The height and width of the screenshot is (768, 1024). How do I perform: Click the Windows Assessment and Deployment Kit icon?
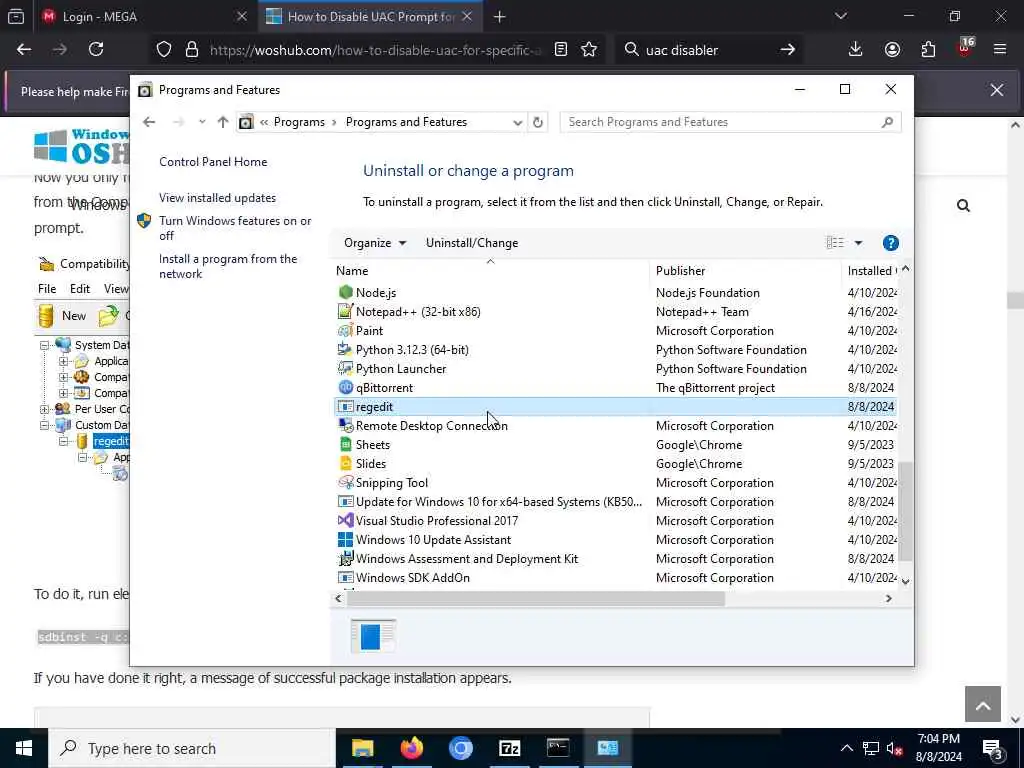point(345,558)
